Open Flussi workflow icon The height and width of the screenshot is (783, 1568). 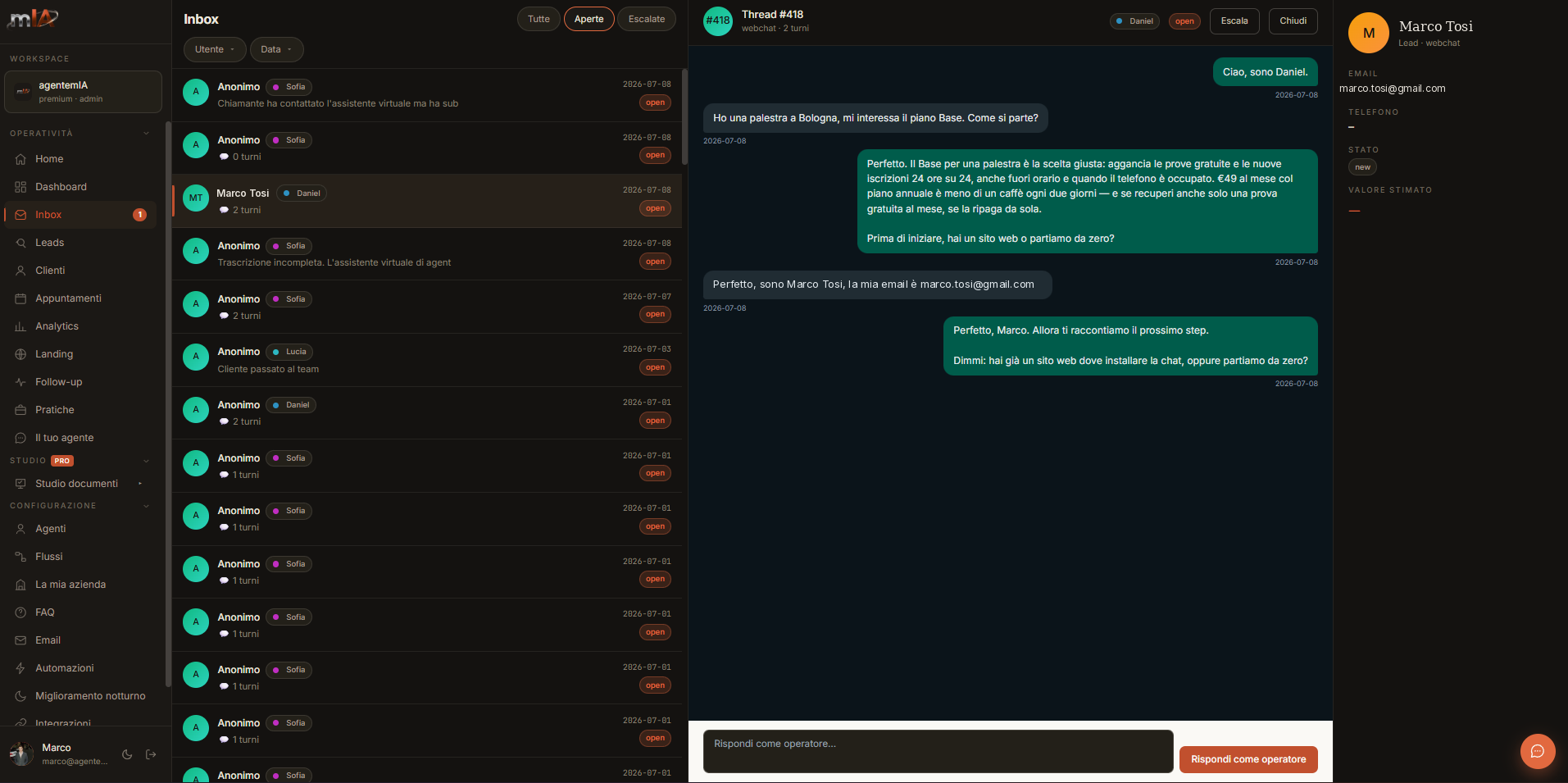point(20,557)
